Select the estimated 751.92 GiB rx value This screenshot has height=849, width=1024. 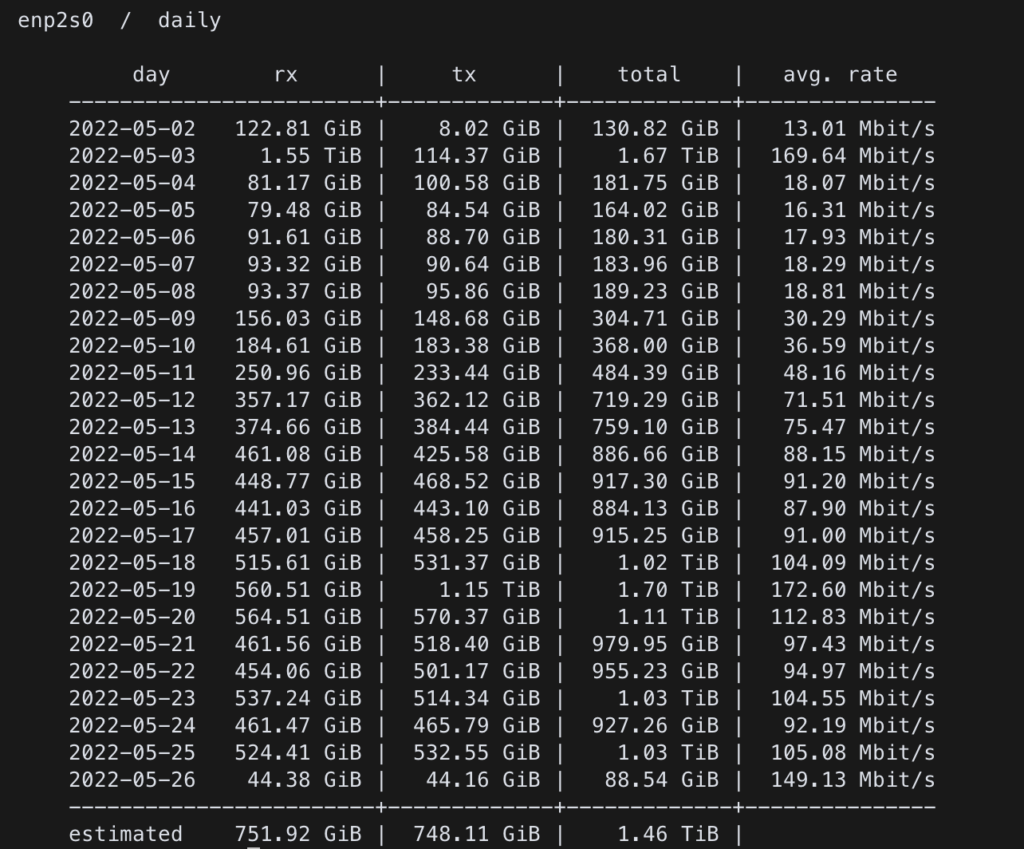298,834
